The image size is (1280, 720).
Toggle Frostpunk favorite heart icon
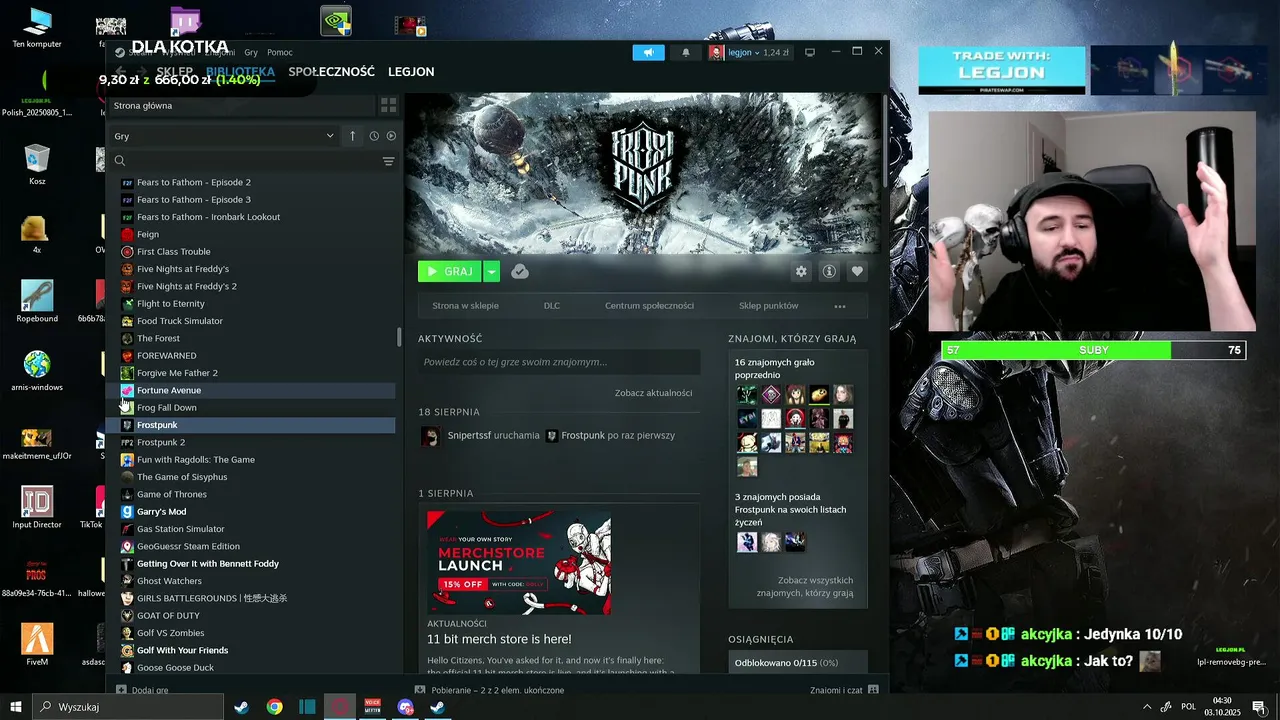[x=857, y=271]
